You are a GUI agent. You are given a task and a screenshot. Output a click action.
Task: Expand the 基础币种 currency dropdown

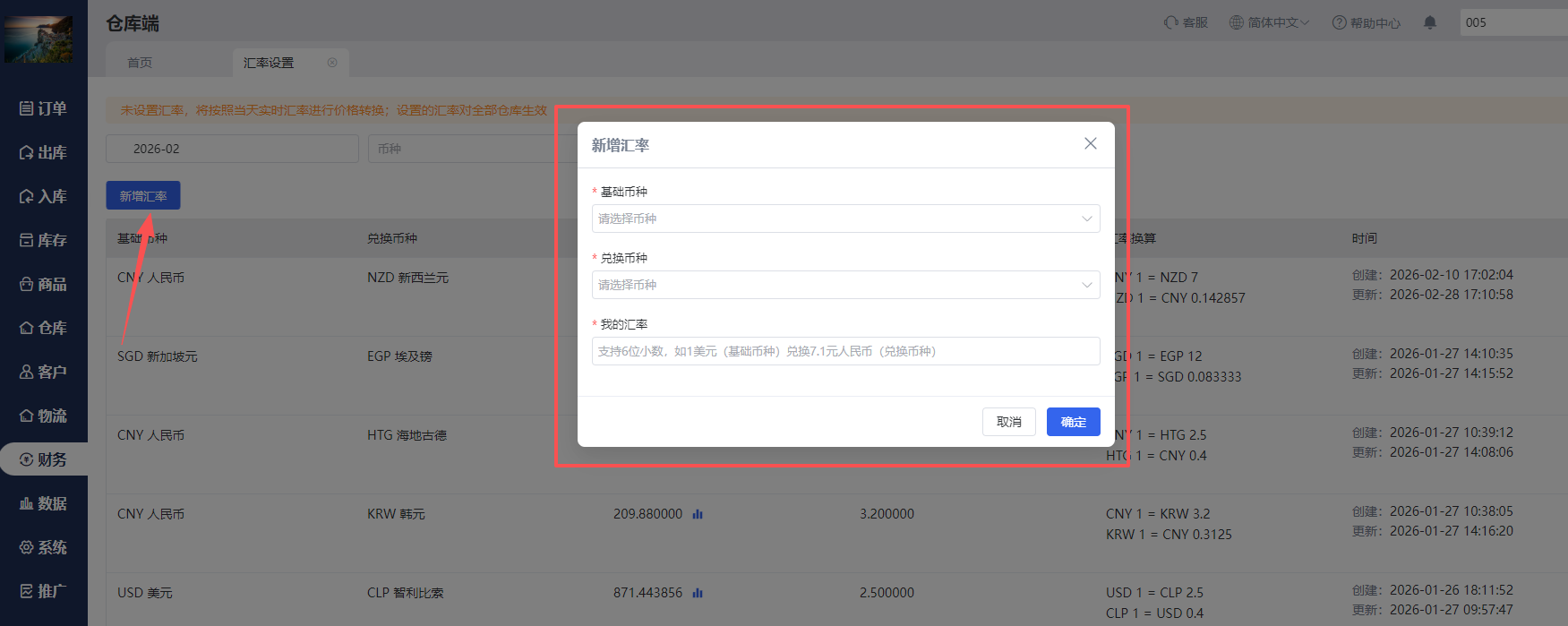click(x=845, y=219)
